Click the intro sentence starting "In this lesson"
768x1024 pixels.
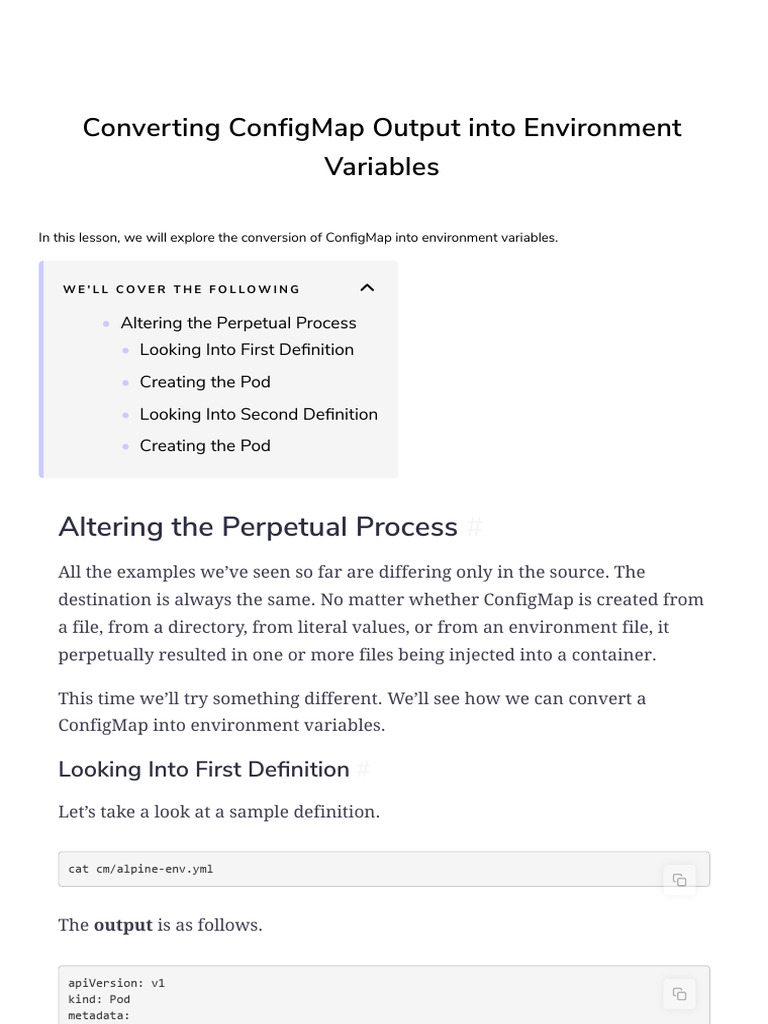[x=298, y=238]
